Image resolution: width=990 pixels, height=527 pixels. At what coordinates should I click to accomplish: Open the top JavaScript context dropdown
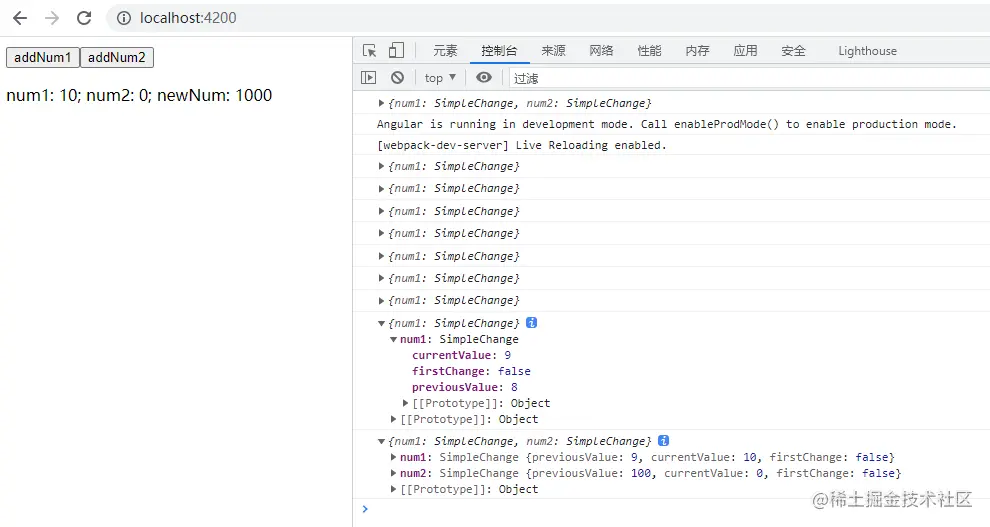pyautogui.click(x=440, y=78)
